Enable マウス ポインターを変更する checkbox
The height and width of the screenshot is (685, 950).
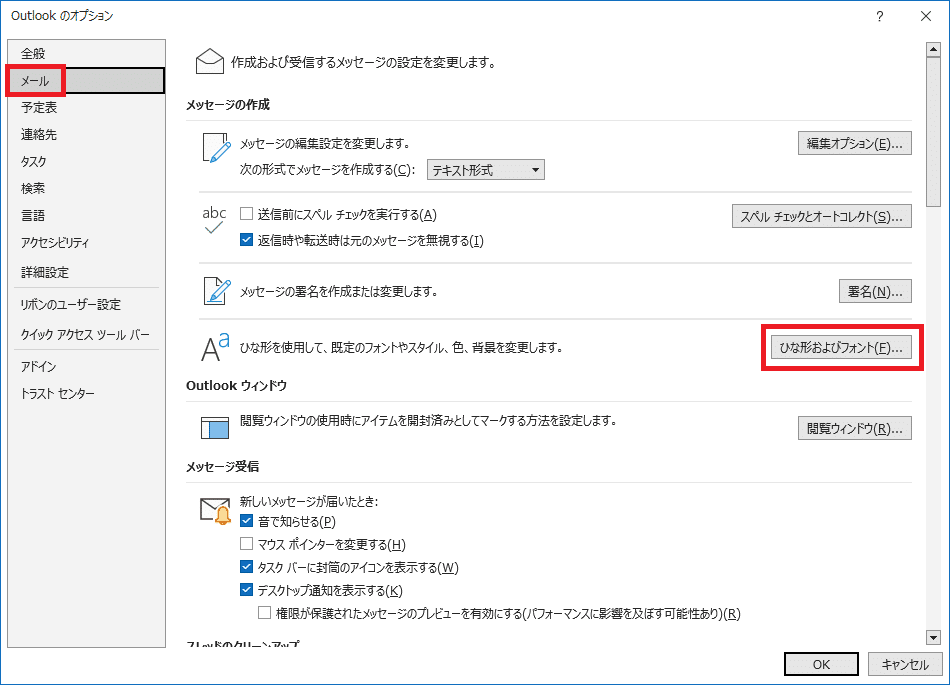pos(247,543)
